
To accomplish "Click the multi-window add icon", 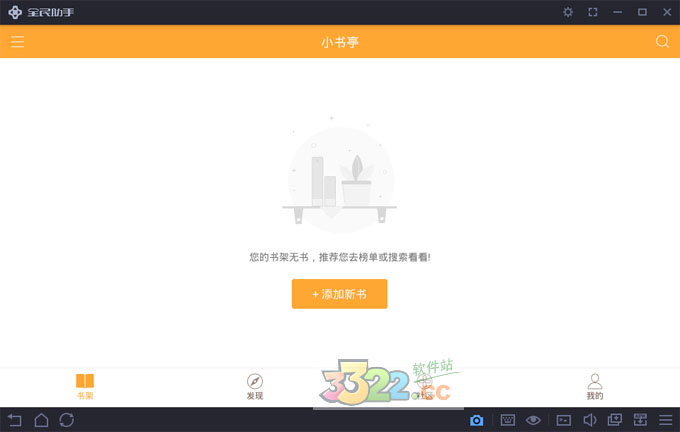I will point(615,420).
